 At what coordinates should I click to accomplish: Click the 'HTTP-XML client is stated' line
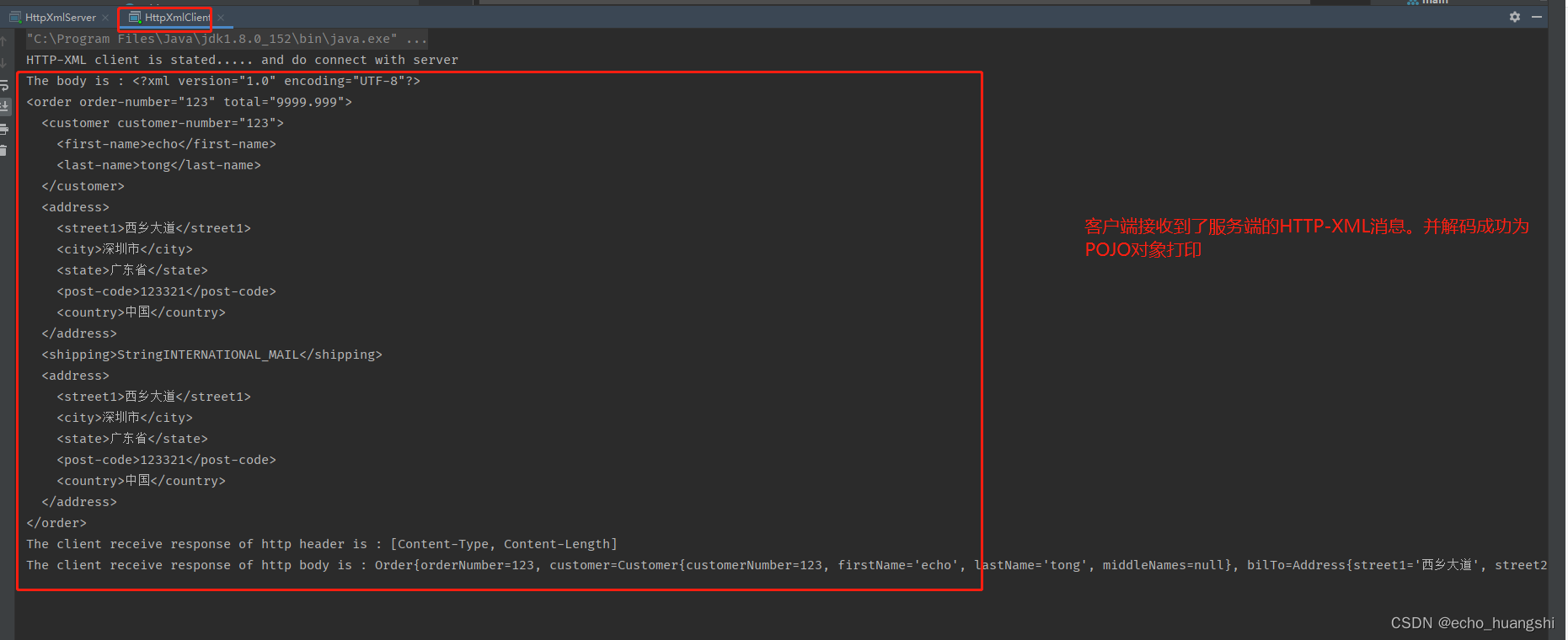point(242,60)
